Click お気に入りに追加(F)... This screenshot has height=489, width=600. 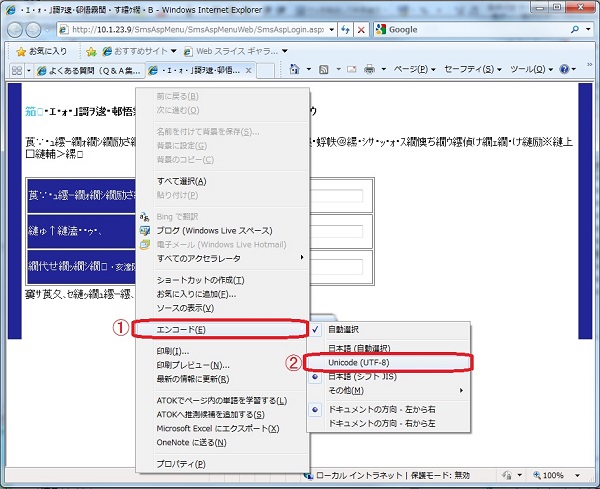click(222, 294)
